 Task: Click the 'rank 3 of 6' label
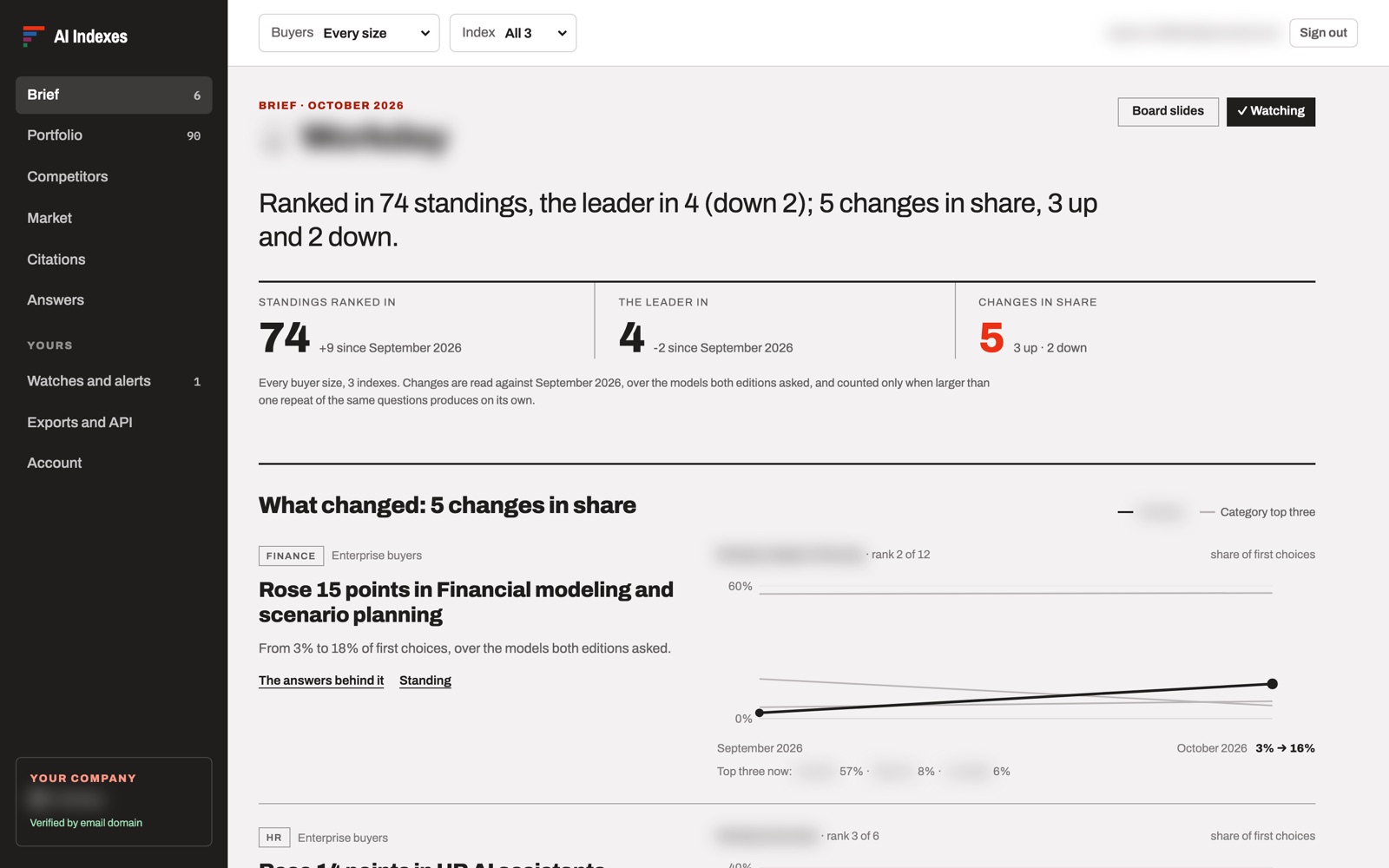click(x=852, y=836)
